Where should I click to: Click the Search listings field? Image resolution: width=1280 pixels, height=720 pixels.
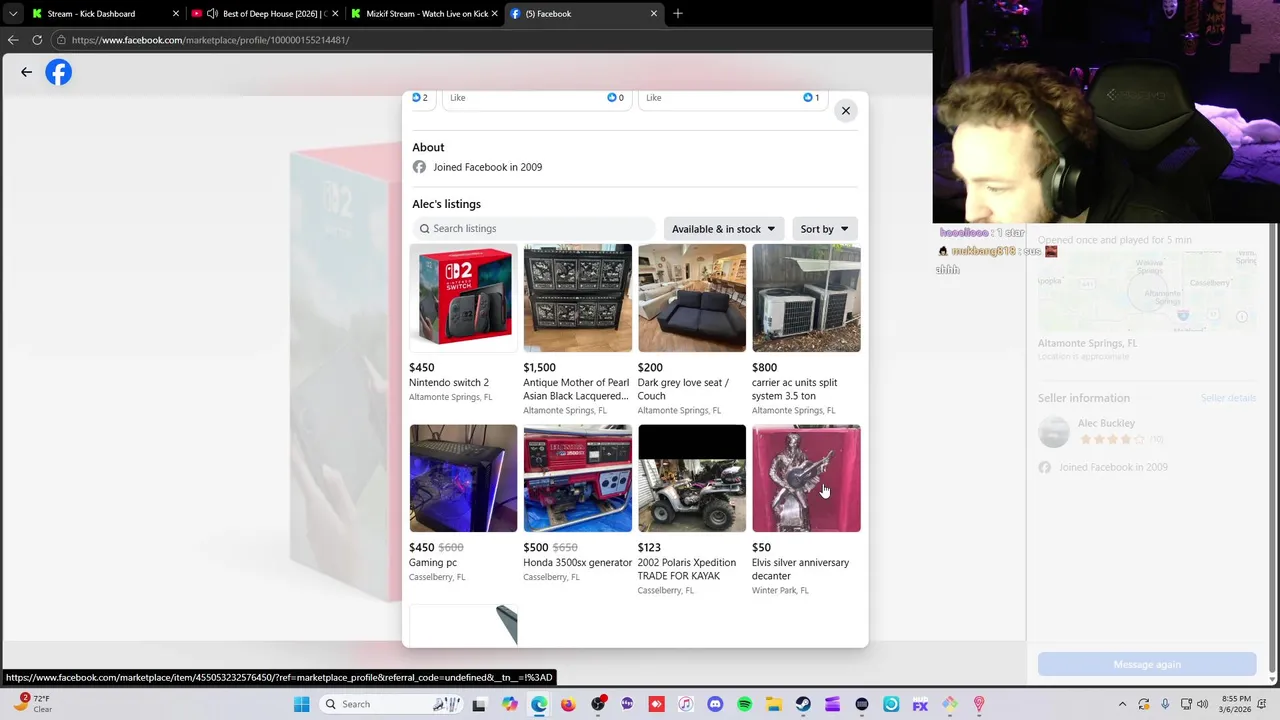pyautogui.click(x=533, y=229)
